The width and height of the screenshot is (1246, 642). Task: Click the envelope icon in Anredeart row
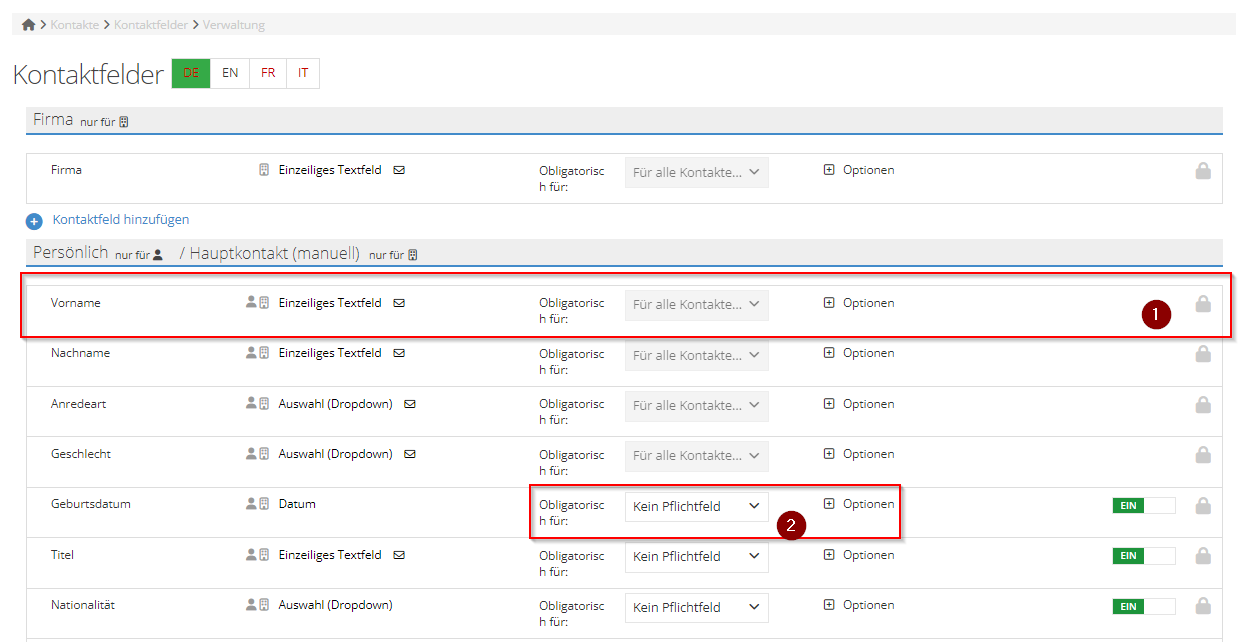pos(410,404)
